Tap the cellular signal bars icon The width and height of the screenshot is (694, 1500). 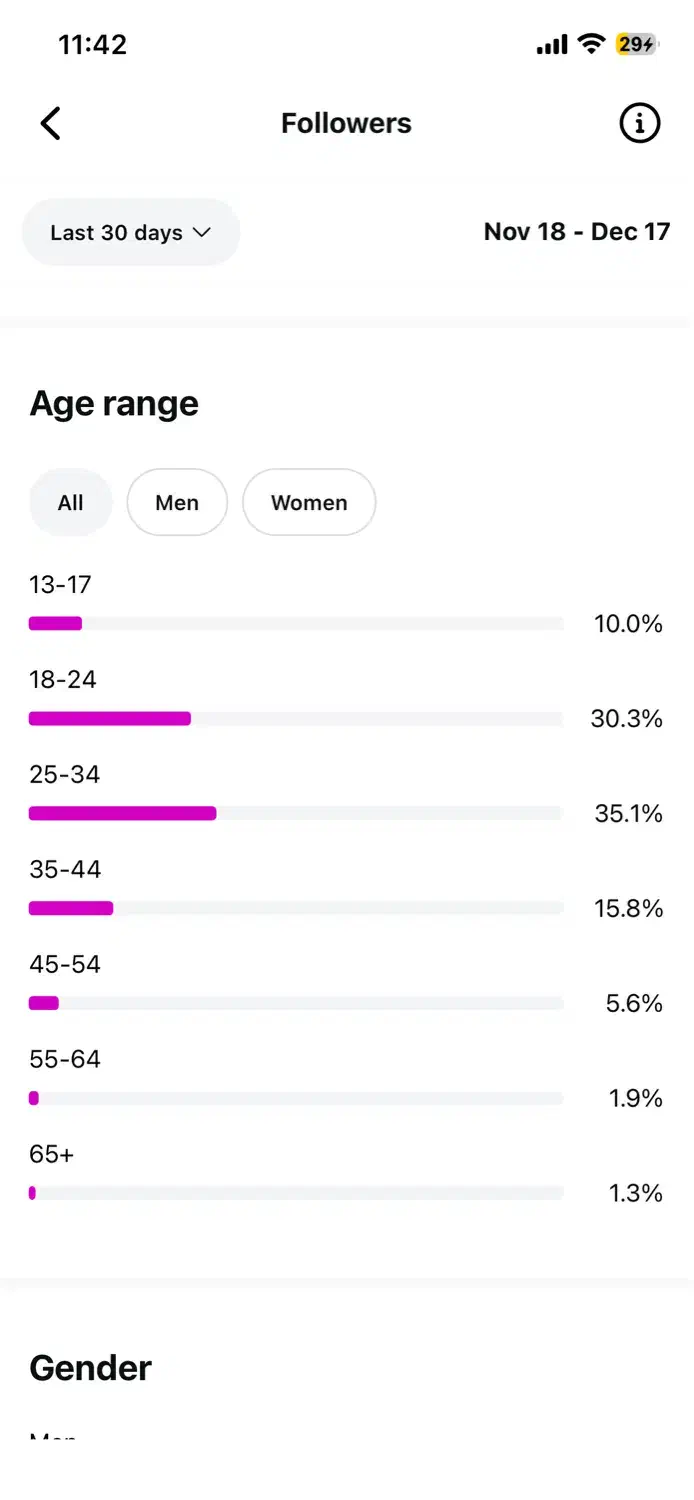click(x=551, y=45)
